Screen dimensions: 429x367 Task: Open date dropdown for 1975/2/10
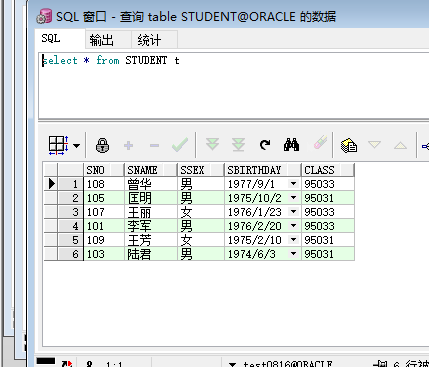click(294, 240)
